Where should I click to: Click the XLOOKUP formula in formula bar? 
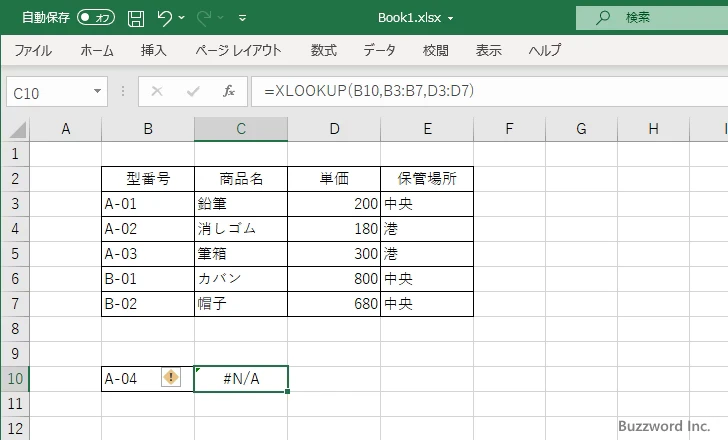point(369,91)
